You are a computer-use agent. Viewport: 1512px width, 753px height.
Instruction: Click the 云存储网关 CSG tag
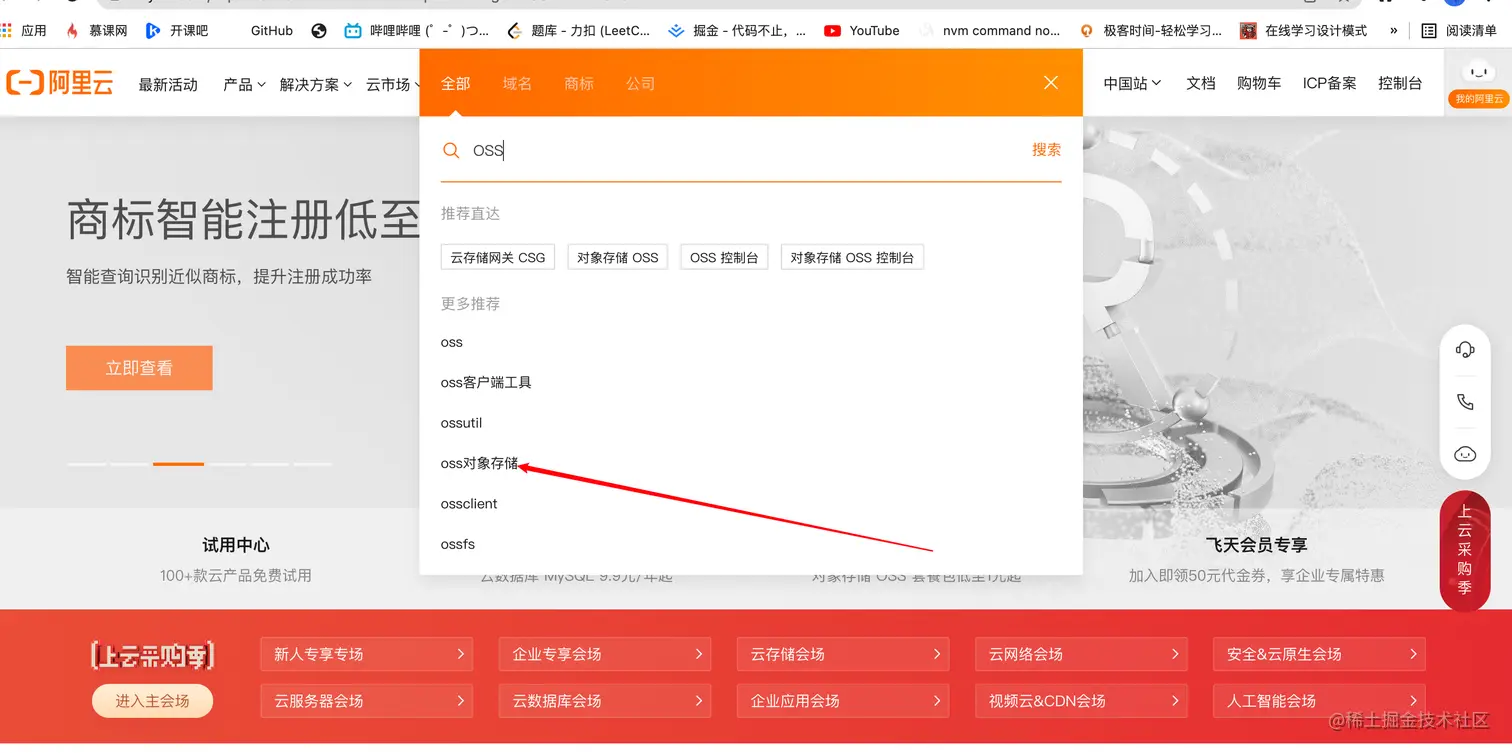coord(498,257)
